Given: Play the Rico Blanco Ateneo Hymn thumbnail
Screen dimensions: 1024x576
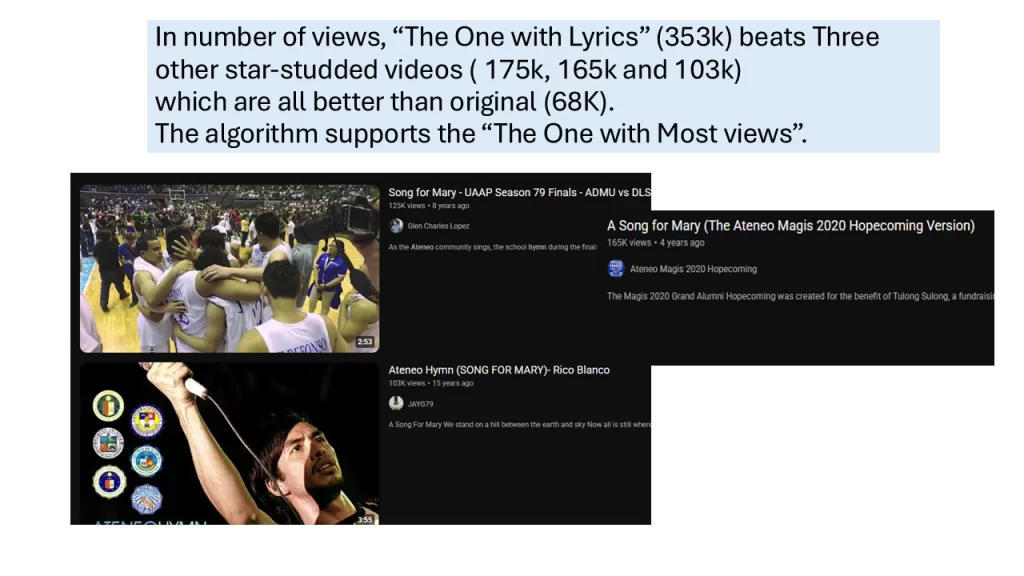Looking at the screenshot, I should click(x=229, y=443).
